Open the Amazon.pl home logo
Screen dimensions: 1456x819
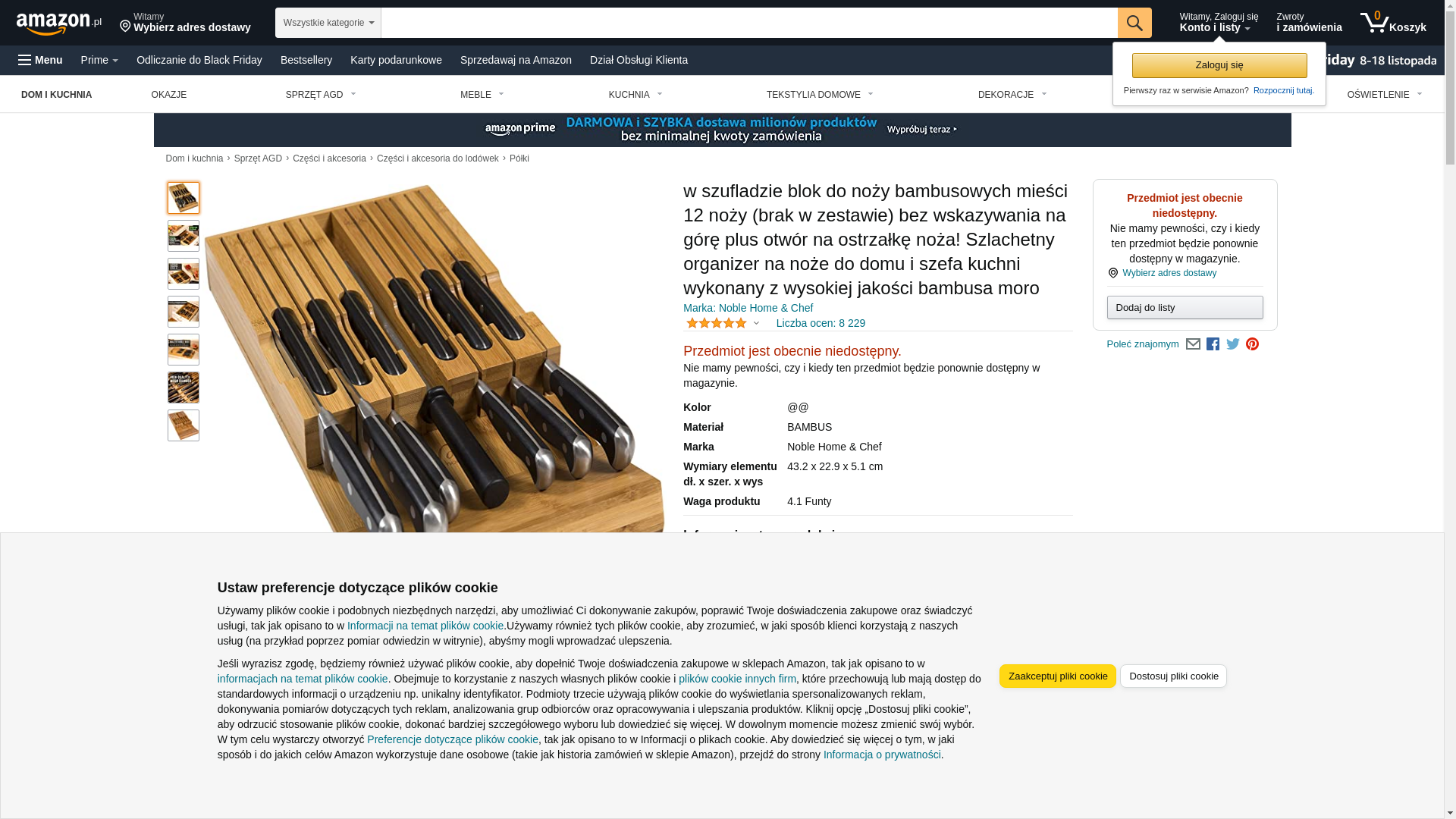click(59, 24)
